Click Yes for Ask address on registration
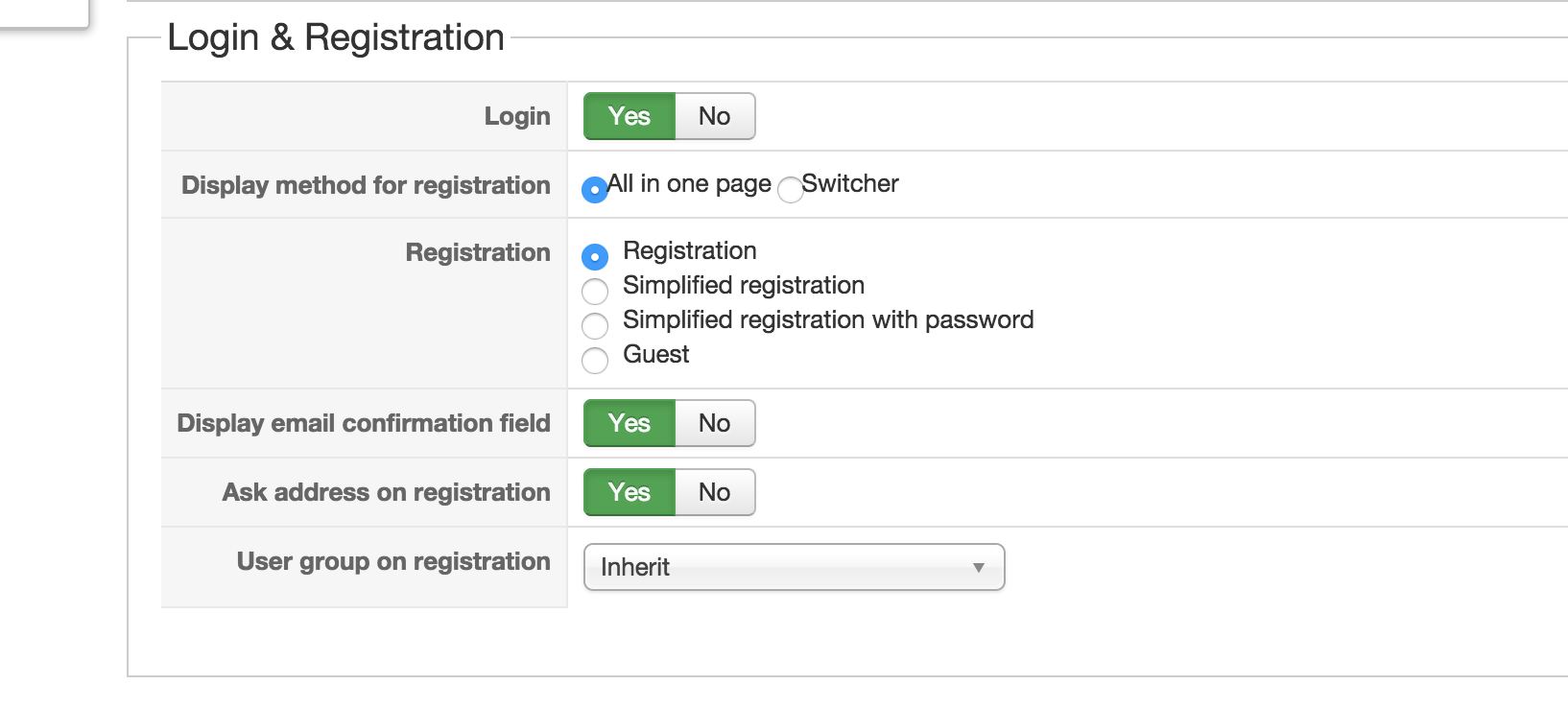1568x708 pixels. coord(630,492)
